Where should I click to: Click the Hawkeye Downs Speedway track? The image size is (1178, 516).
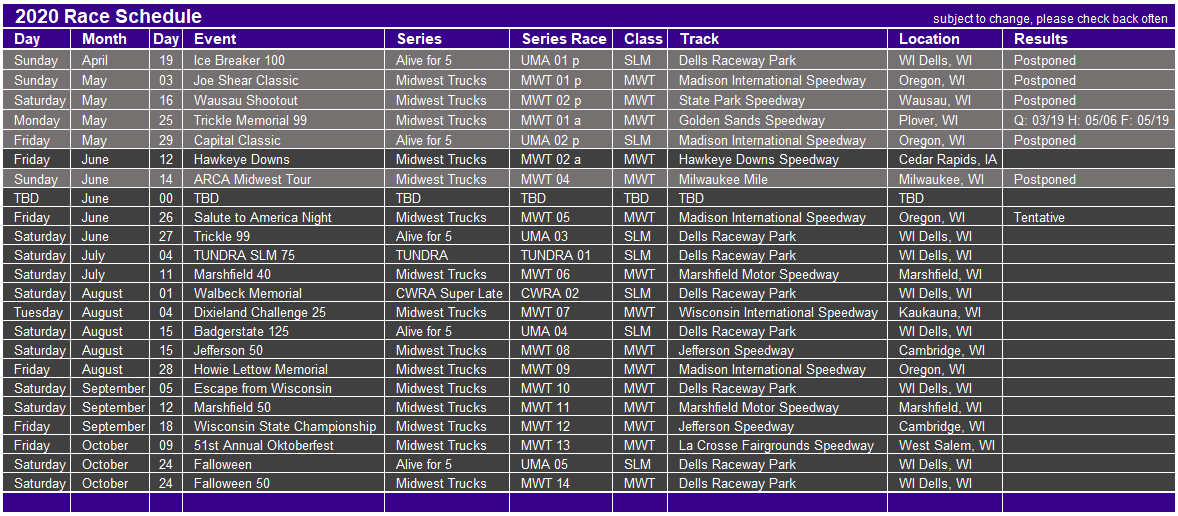(x=777, y=159)
